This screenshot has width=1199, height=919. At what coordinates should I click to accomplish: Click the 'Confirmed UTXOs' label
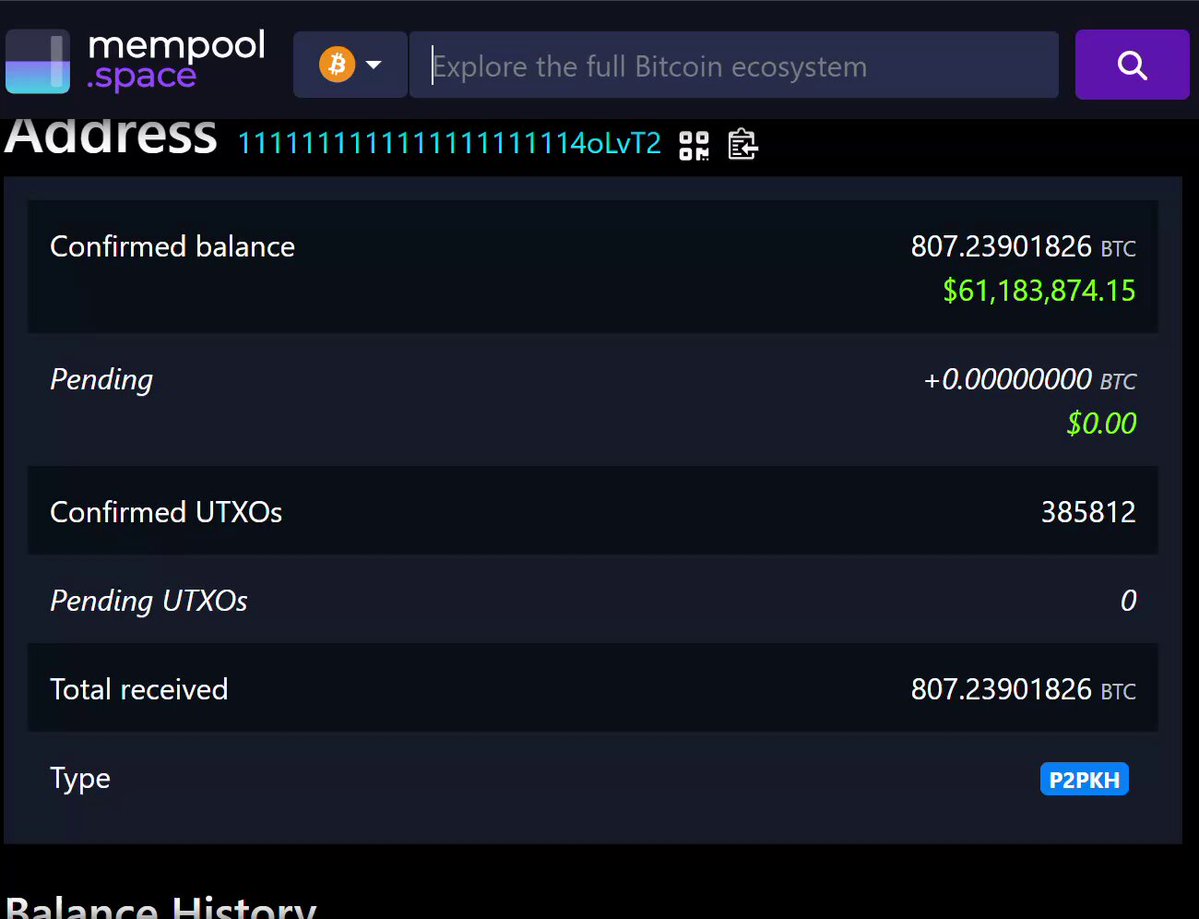(x=166, y=511)
